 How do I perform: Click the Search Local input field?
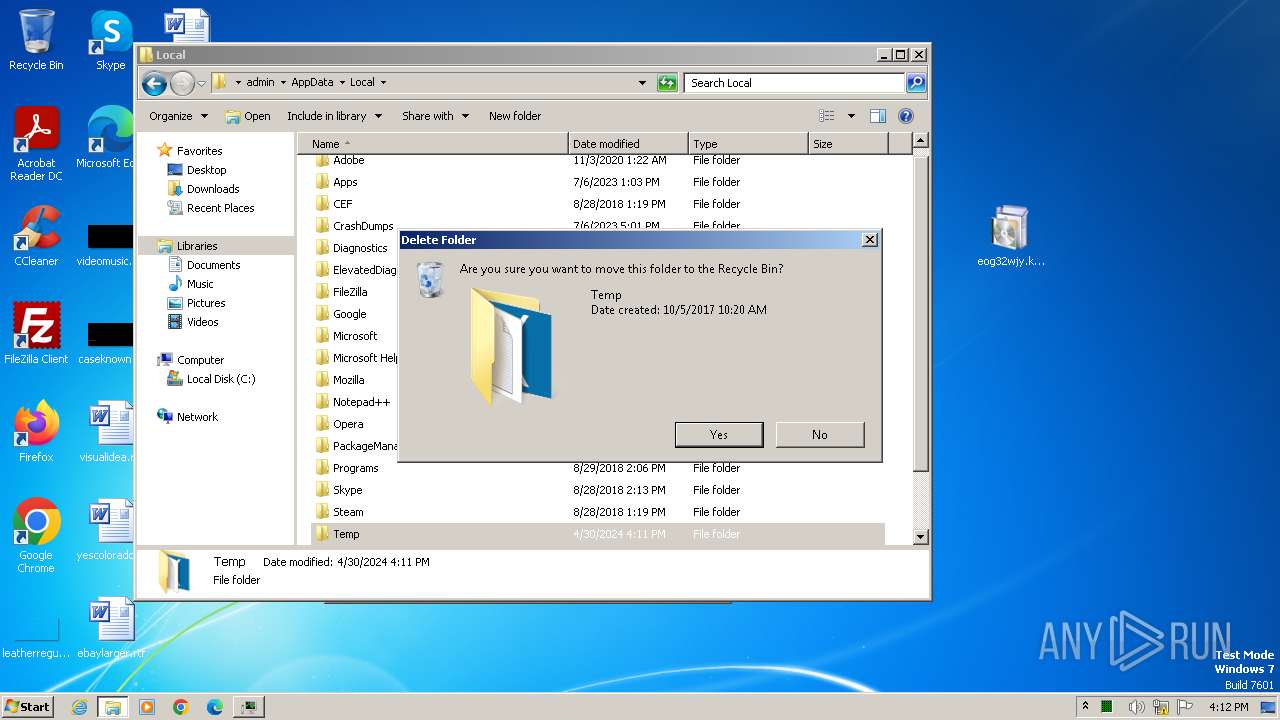coord(795,83)
